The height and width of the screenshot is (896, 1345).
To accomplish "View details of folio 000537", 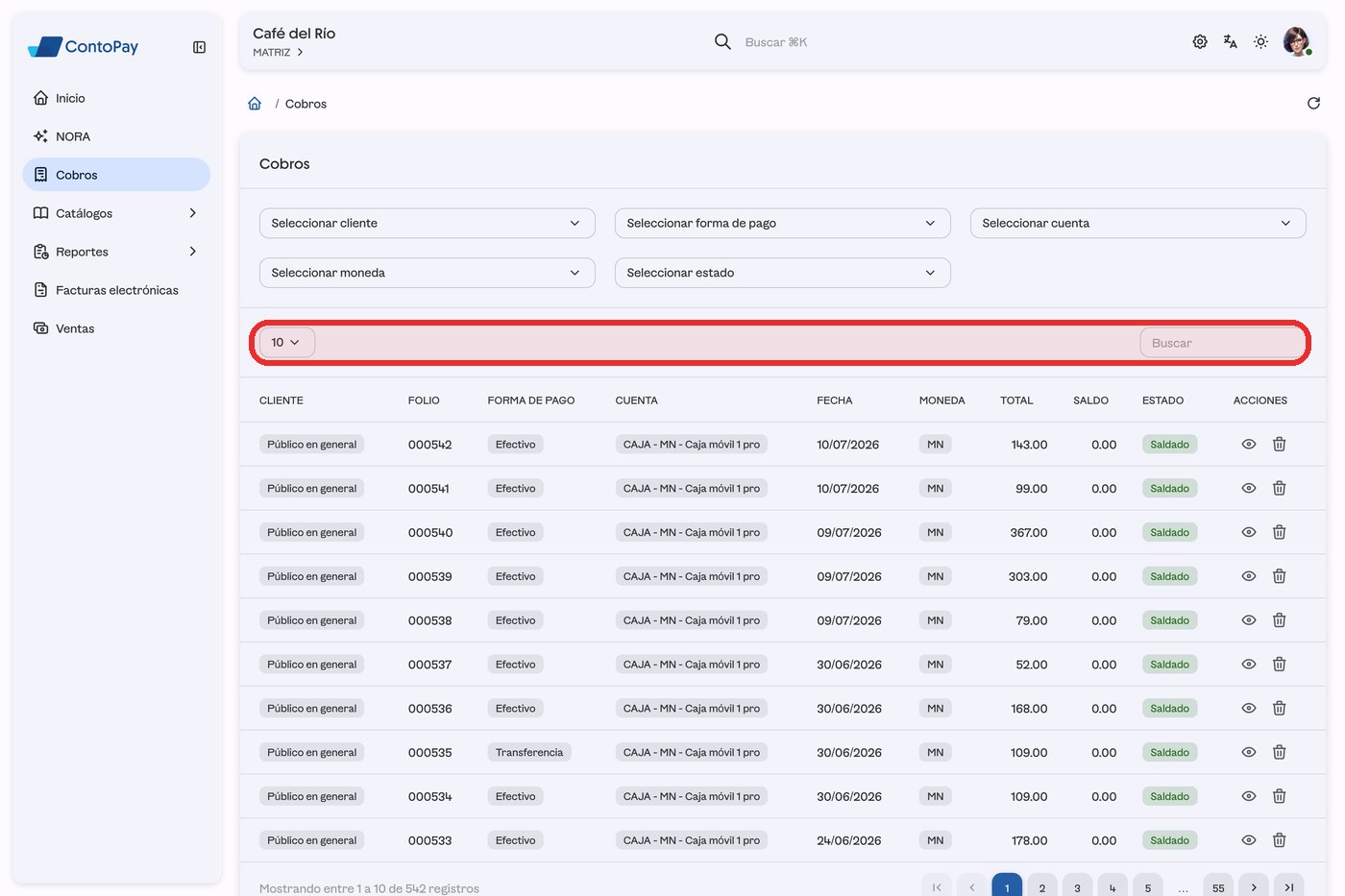I will [x=1249, y=665].
